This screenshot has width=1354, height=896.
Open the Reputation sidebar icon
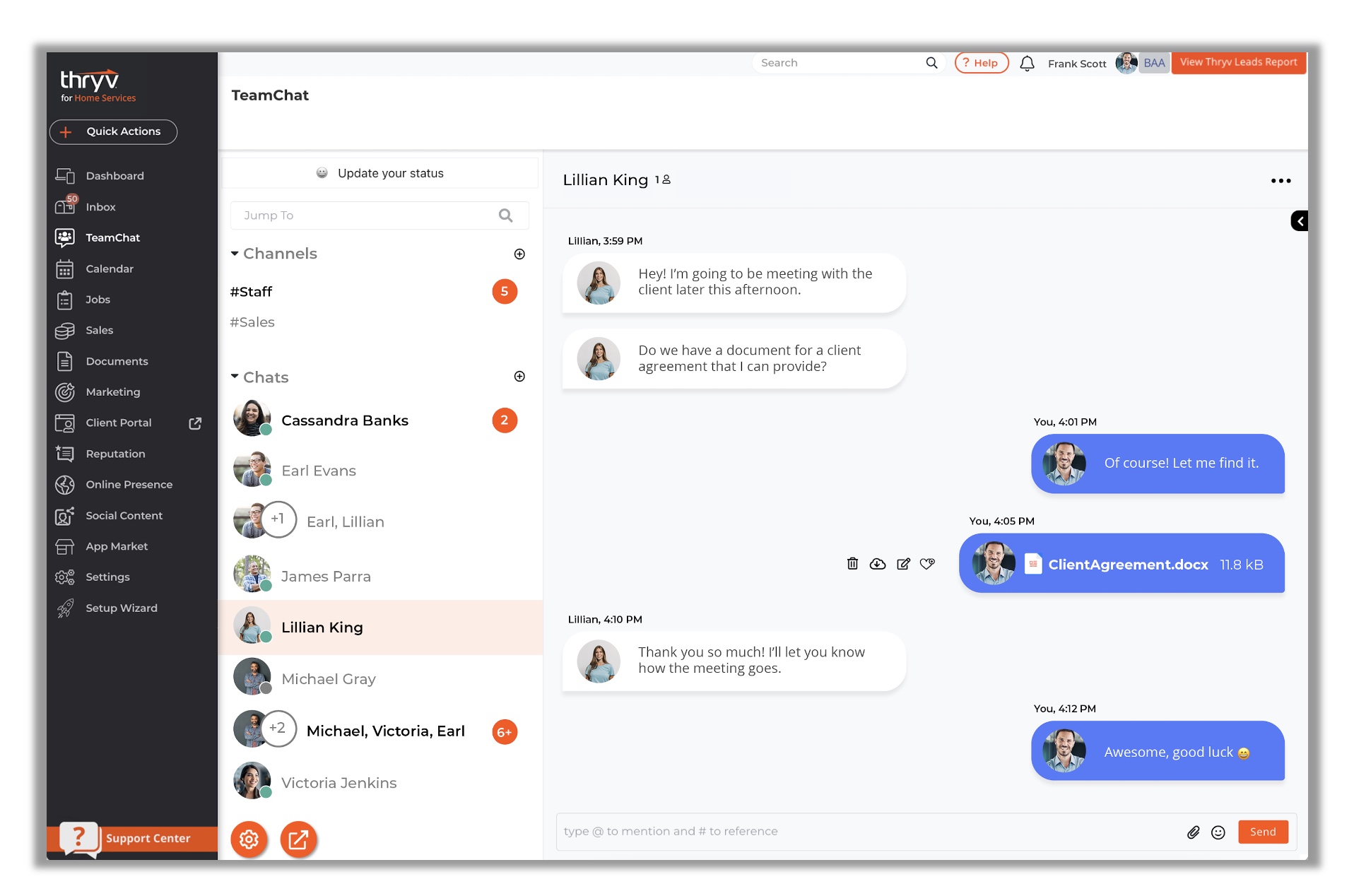click(65, 454)
